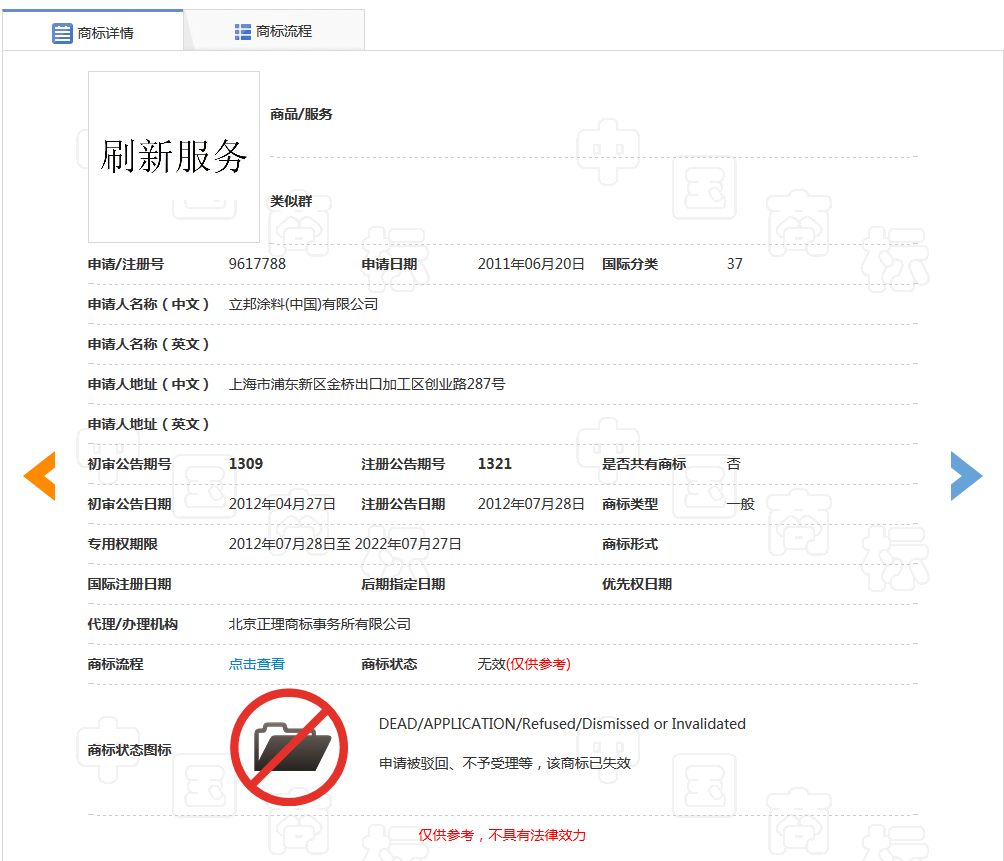The width and height of the screenshot is (1004, 861).
Task: Select address 上海市浦东新区金桥出口加工区创业路287号
Action: tap(367, 384)
